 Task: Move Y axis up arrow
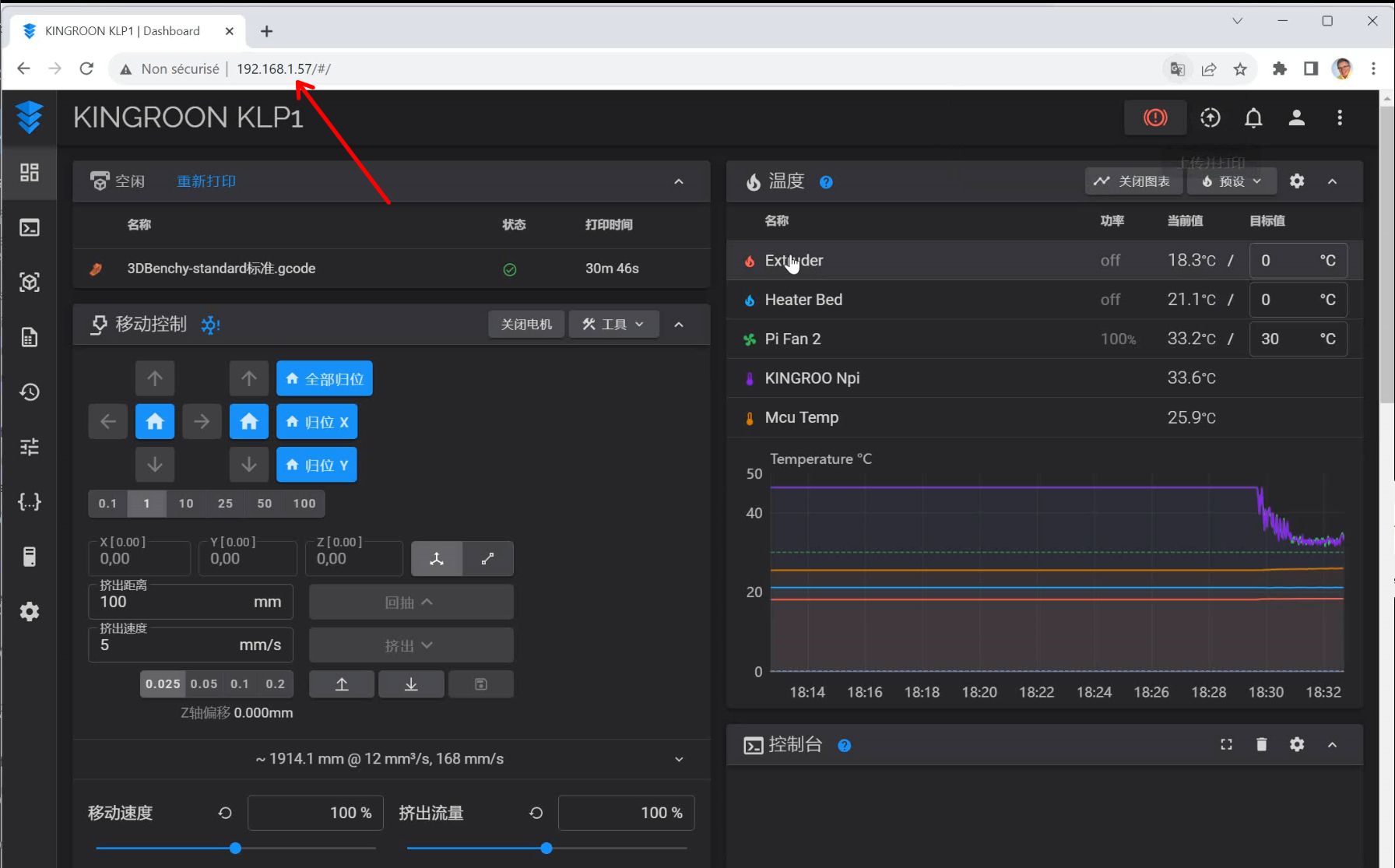coord(155,379)
